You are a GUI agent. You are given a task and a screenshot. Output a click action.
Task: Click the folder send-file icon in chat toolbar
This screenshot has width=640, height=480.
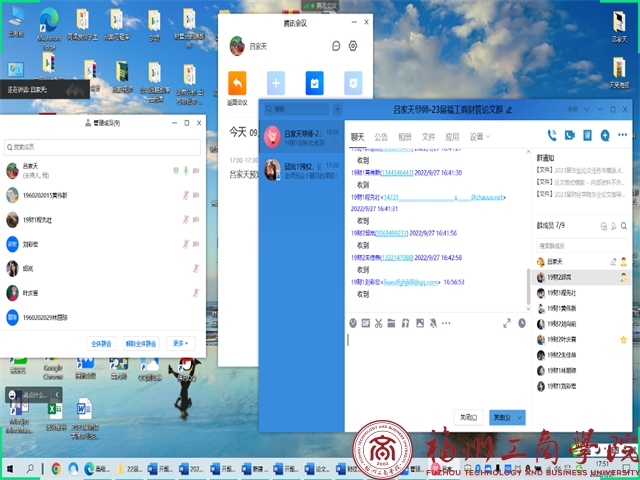[391, 323]
